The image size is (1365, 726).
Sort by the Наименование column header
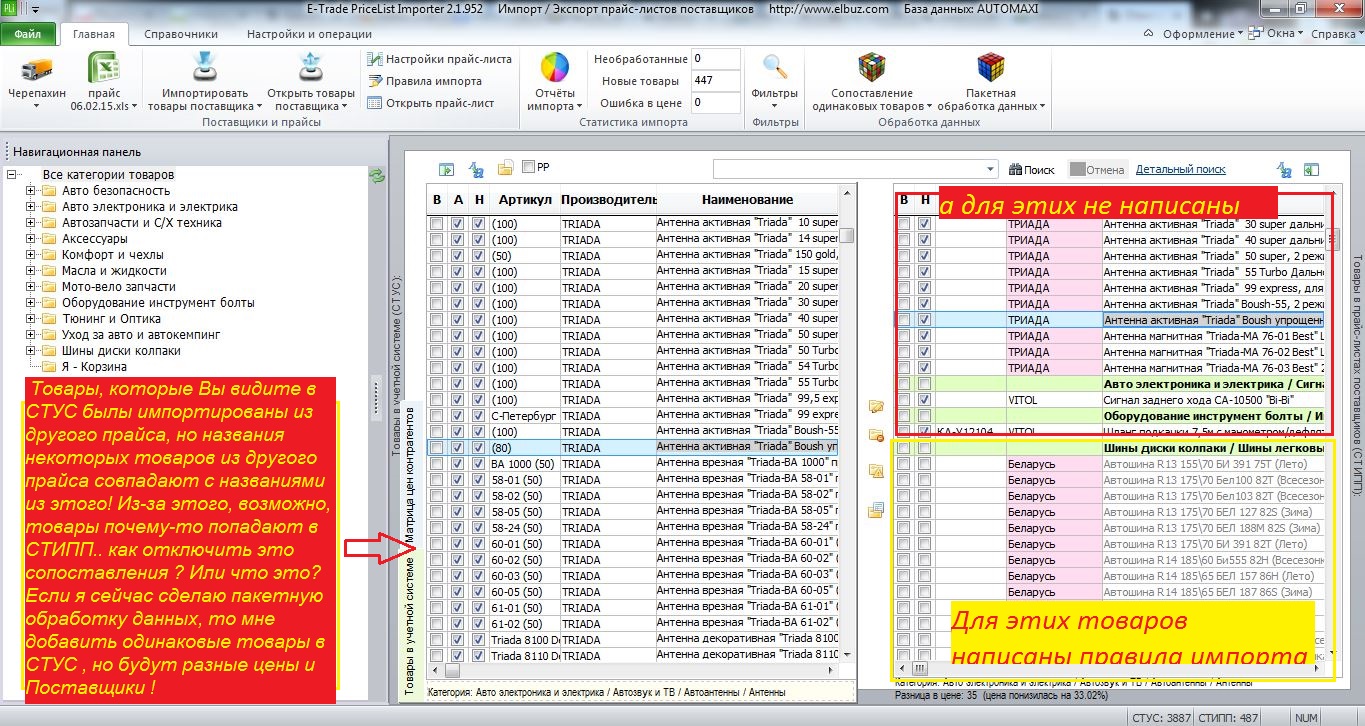(x=747, y=200)
